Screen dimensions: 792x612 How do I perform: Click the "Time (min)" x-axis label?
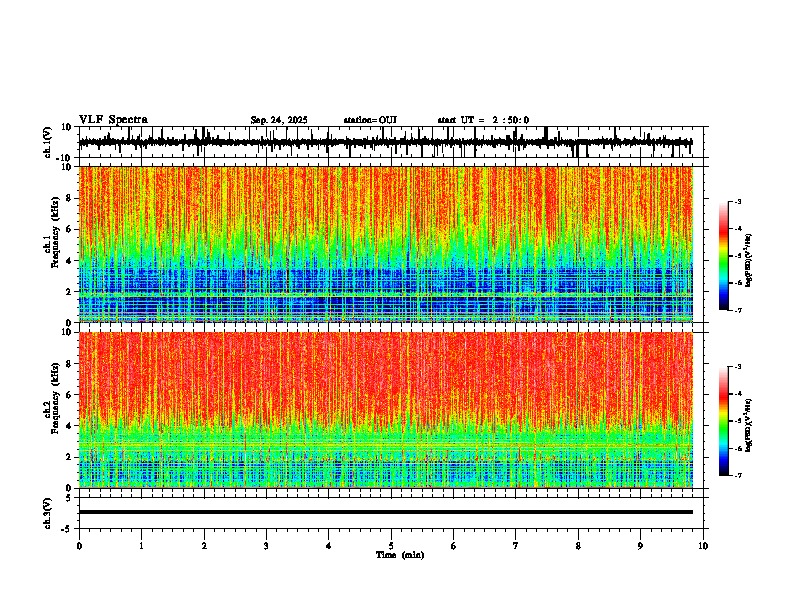pos(400,555)
